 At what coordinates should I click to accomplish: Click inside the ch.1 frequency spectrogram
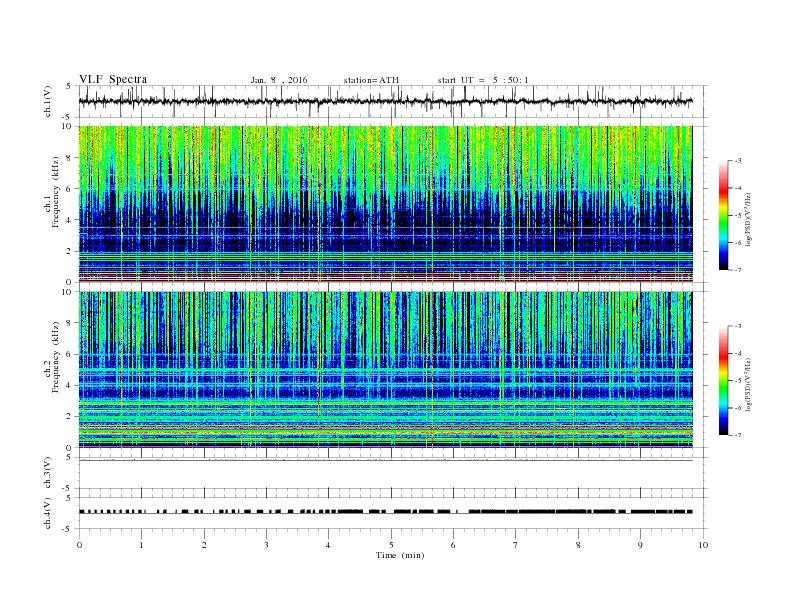coord(385,204)
